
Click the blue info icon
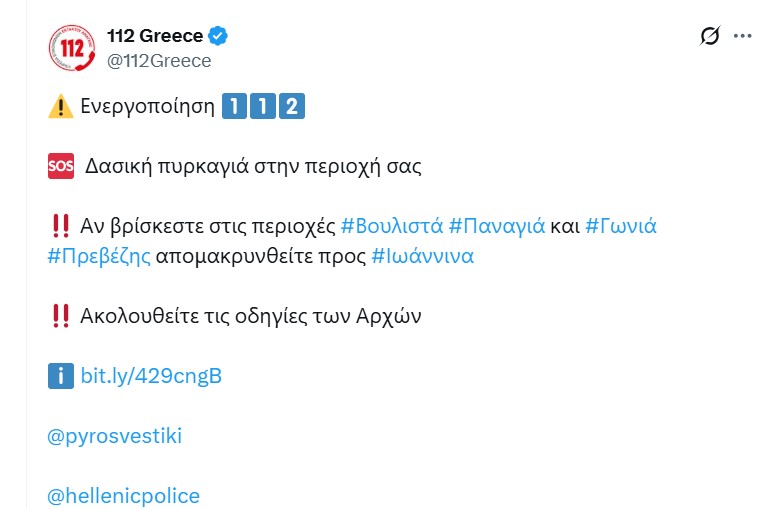[x=60, y=376]
